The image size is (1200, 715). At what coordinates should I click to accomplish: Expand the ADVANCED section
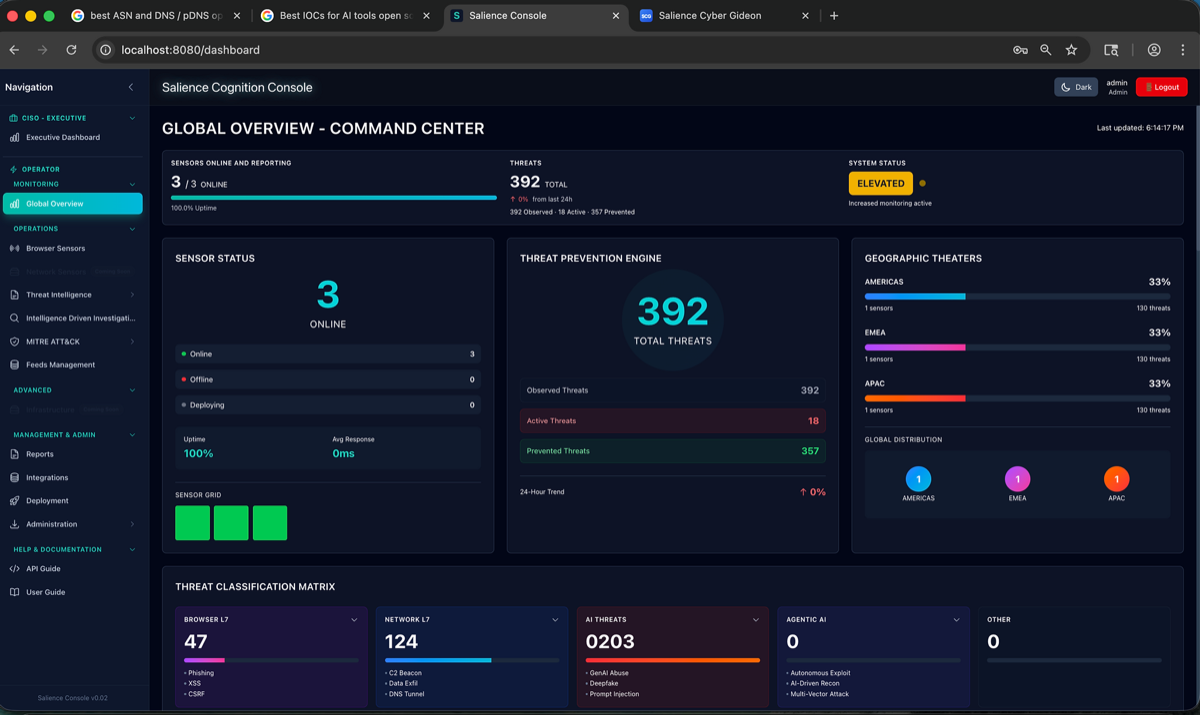[131, 389]
